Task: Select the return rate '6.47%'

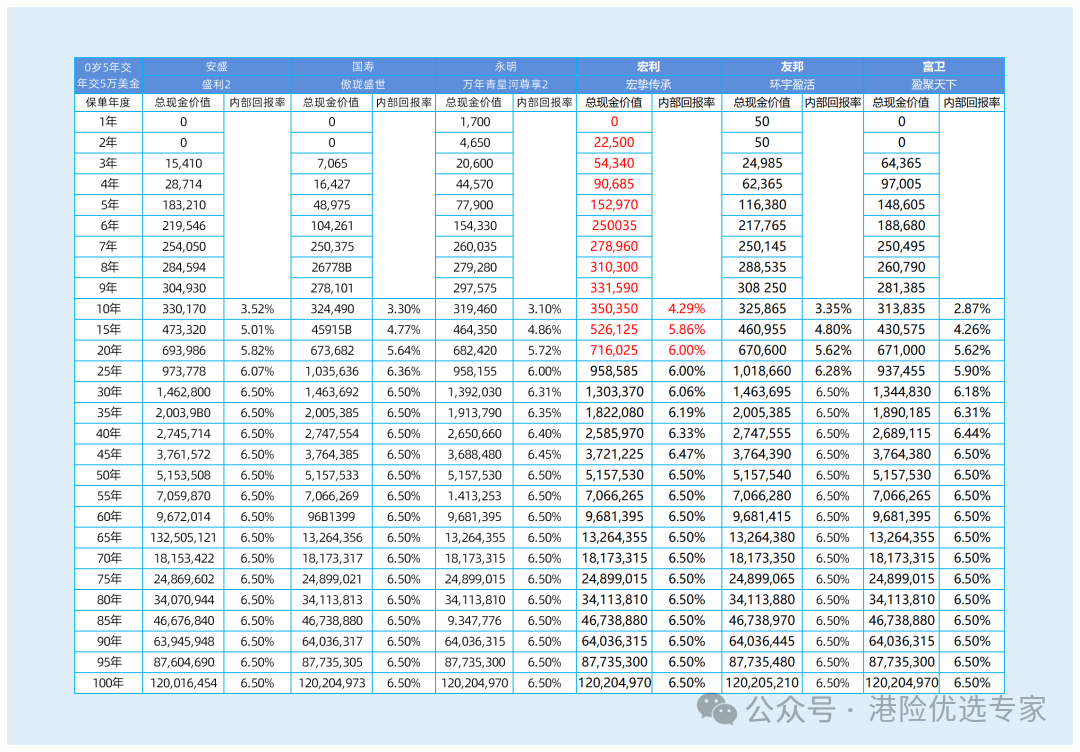Action: point(687,455)
